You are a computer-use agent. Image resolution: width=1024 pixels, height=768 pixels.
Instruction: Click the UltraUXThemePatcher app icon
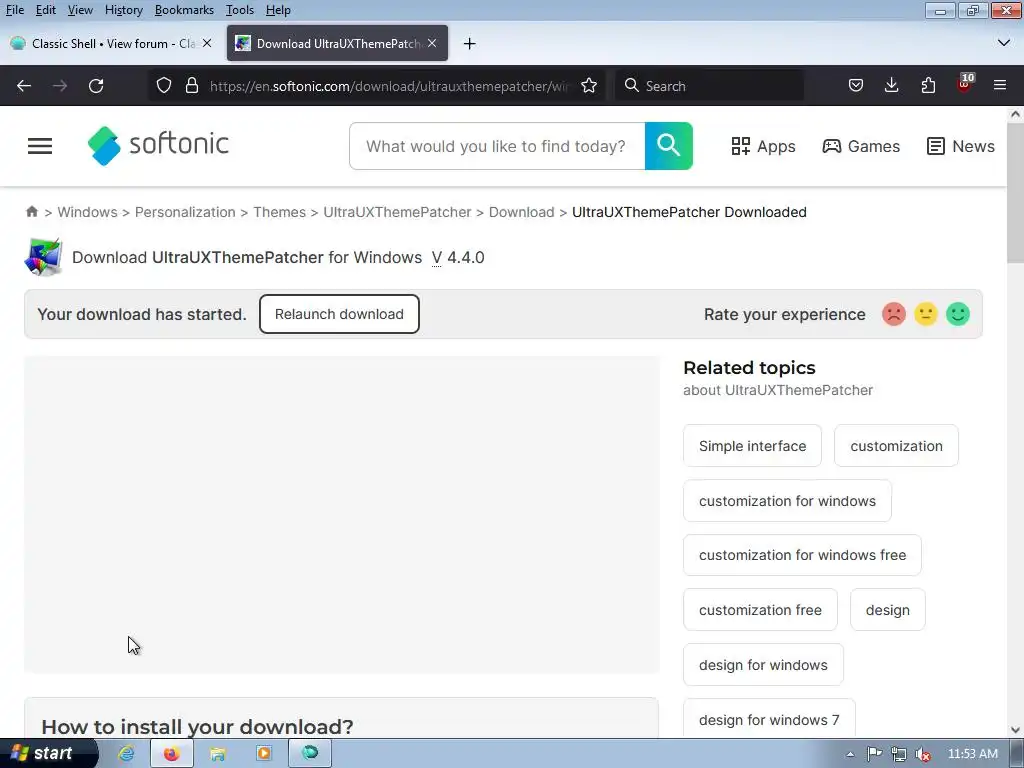click(x=43, y=257)
